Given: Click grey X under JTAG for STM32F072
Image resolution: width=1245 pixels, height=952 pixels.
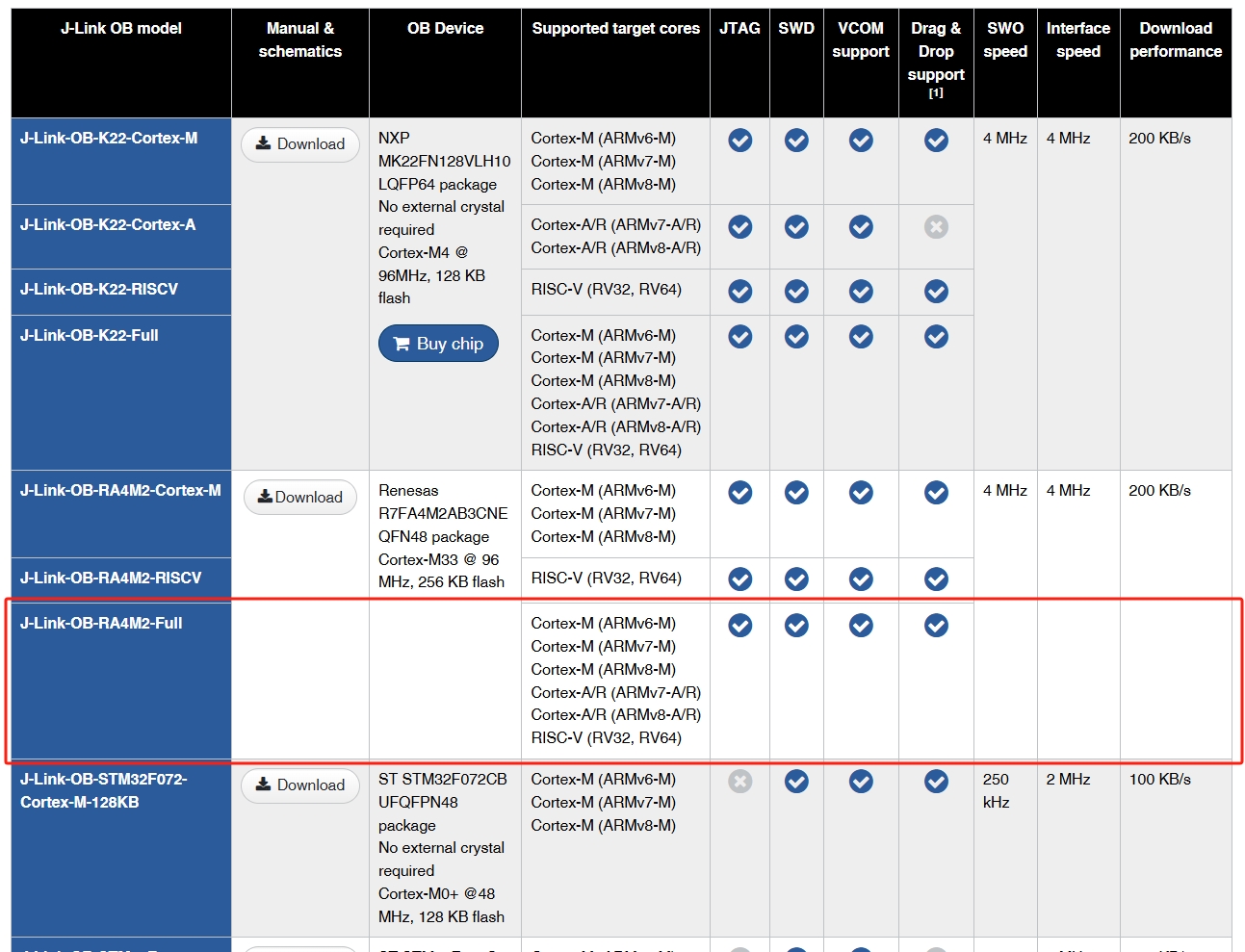Looking at the screenshot, I should 739,781.
